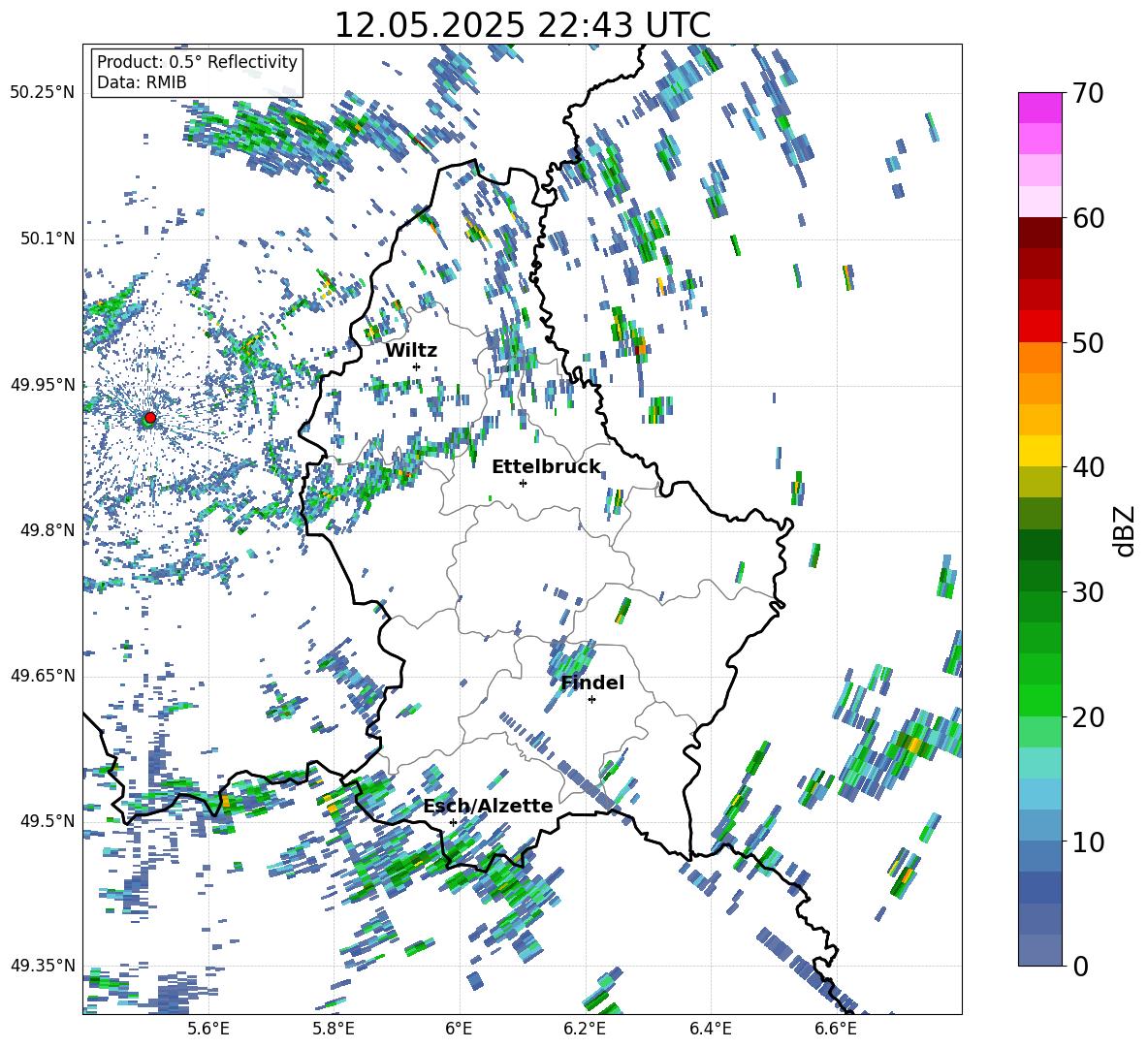Click the Ettelbruck station cross marker
The height and width of the screenshot is (1048, 1148).
click(x=523, y=483)
